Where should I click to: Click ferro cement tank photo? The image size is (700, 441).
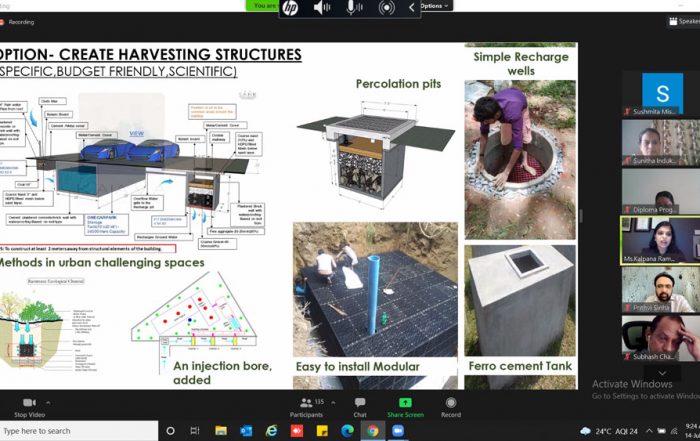(x=520, y=300)
